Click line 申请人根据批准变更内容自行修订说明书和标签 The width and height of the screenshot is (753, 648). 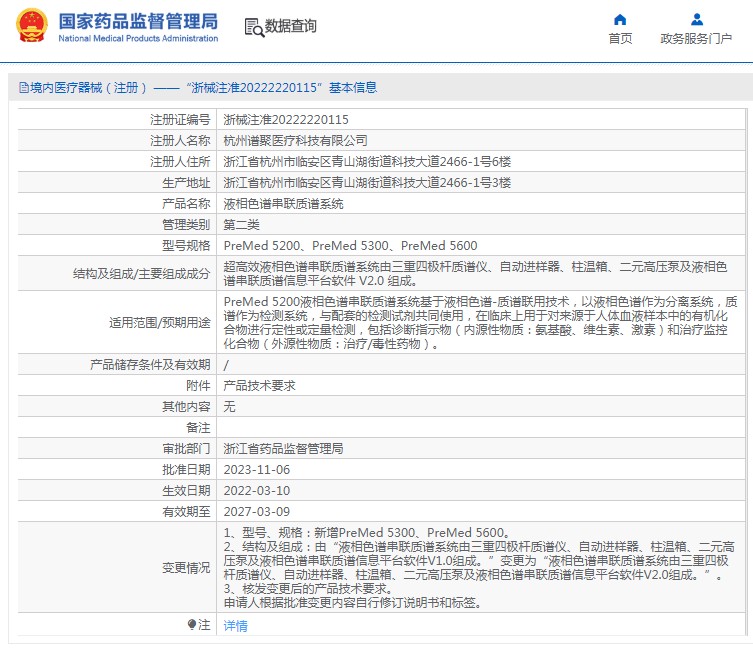(x=352, y=603)
